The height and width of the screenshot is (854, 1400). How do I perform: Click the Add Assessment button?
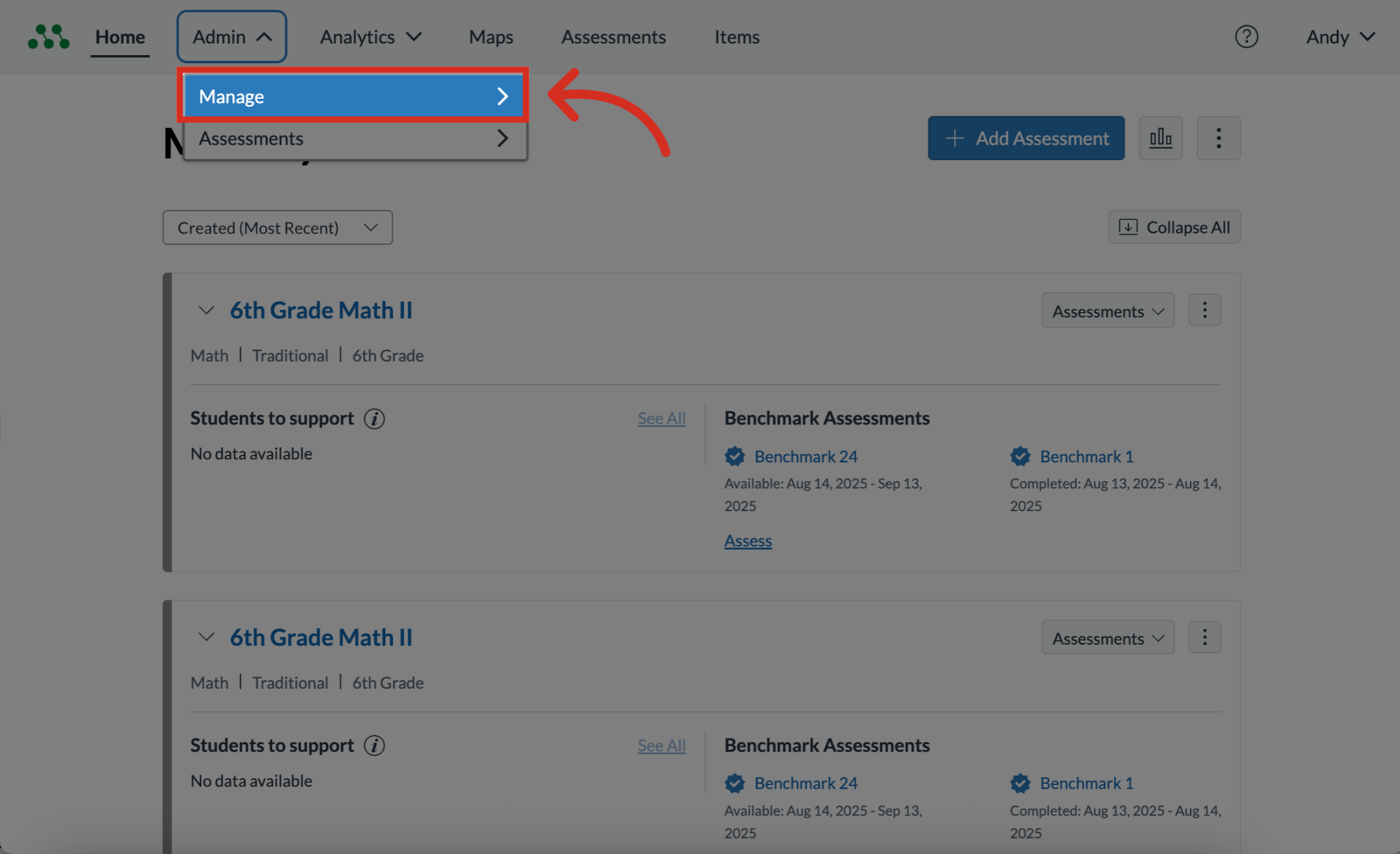pyautogui.click(x=1025, y=137)
